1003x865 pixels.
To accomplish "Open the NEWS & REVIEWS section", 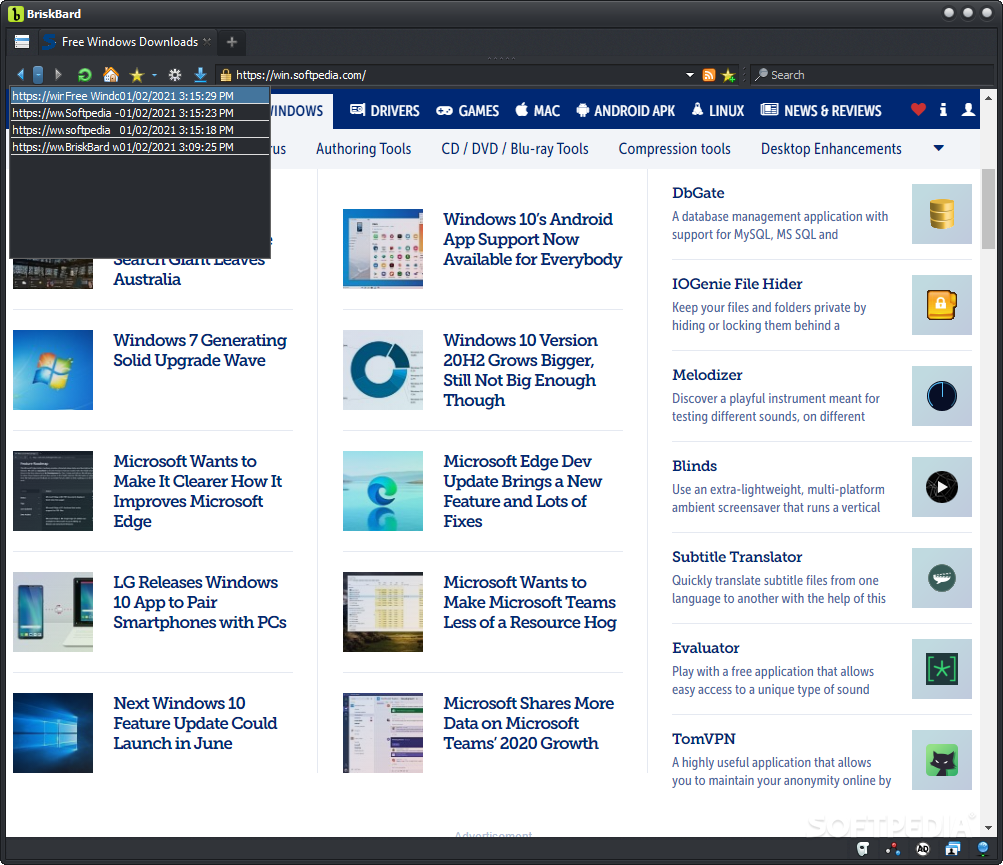I will click(x=821, y=111).
